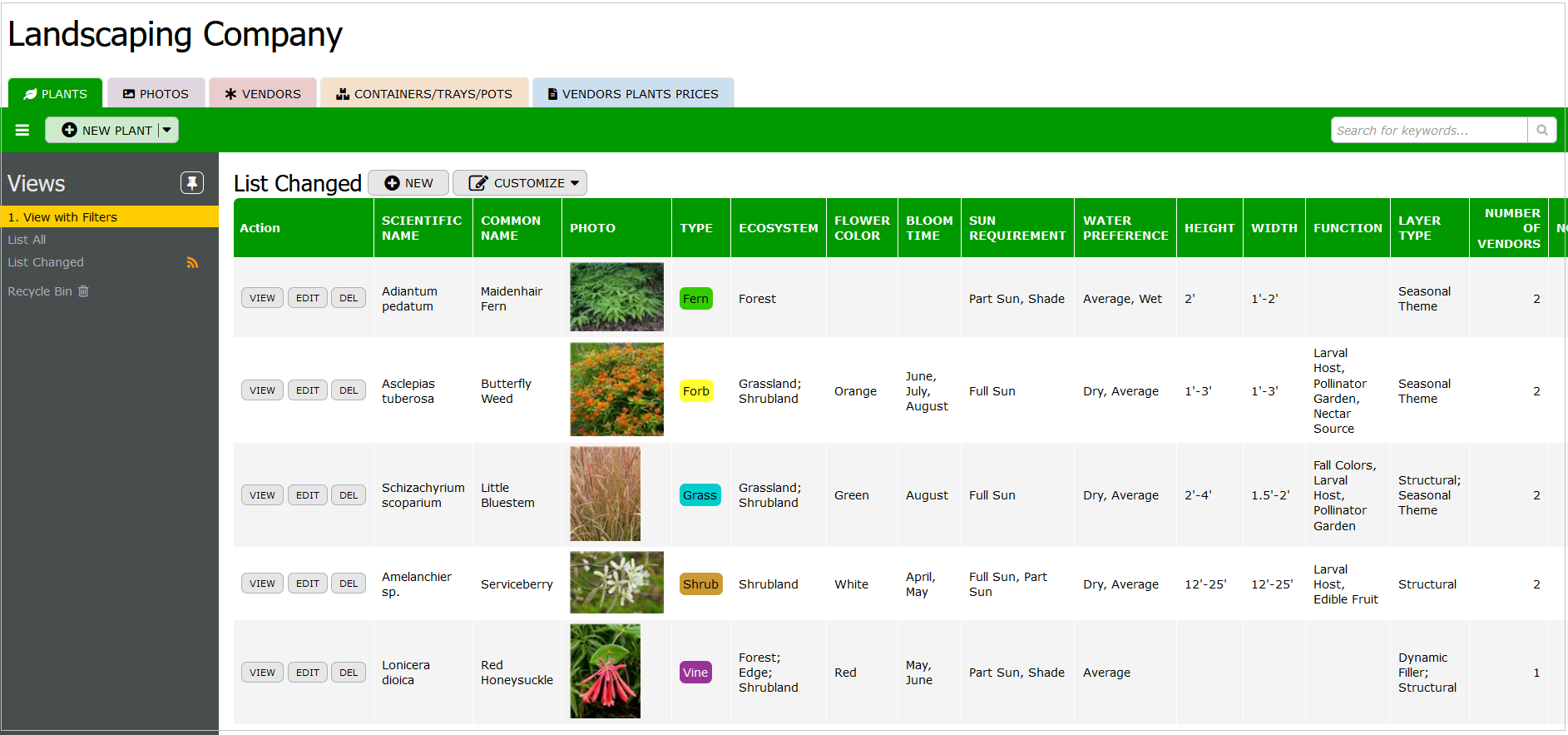Click the Recycle Bin trash icon
This screenshot has width=1568, height=735.
(83, 291)
